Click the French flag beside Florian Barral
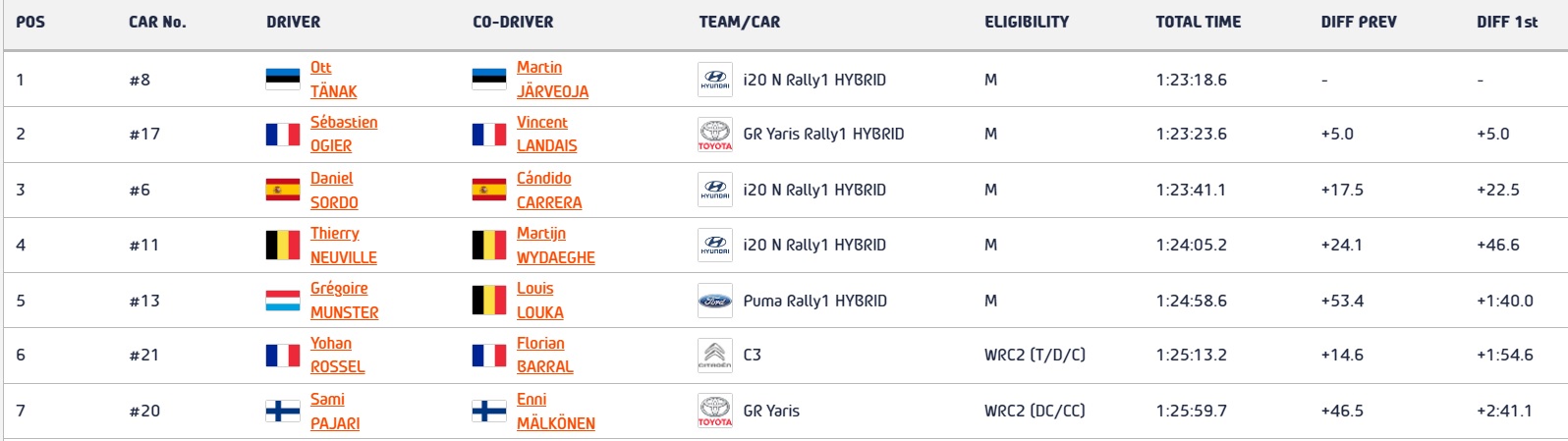The width and height of the screenshot is (1568, 441). [489, 355]
